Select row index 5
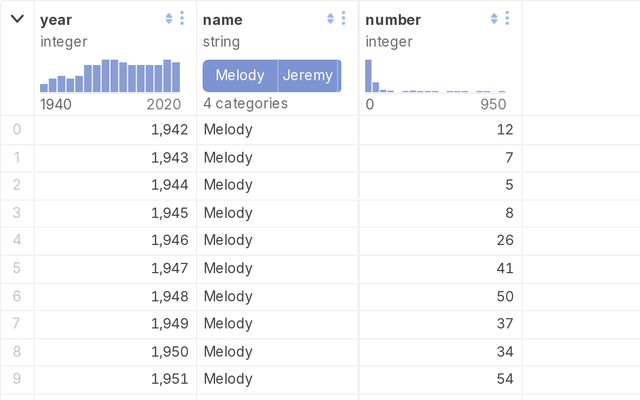Screen dimensions: 640x400 coord(16,268)
